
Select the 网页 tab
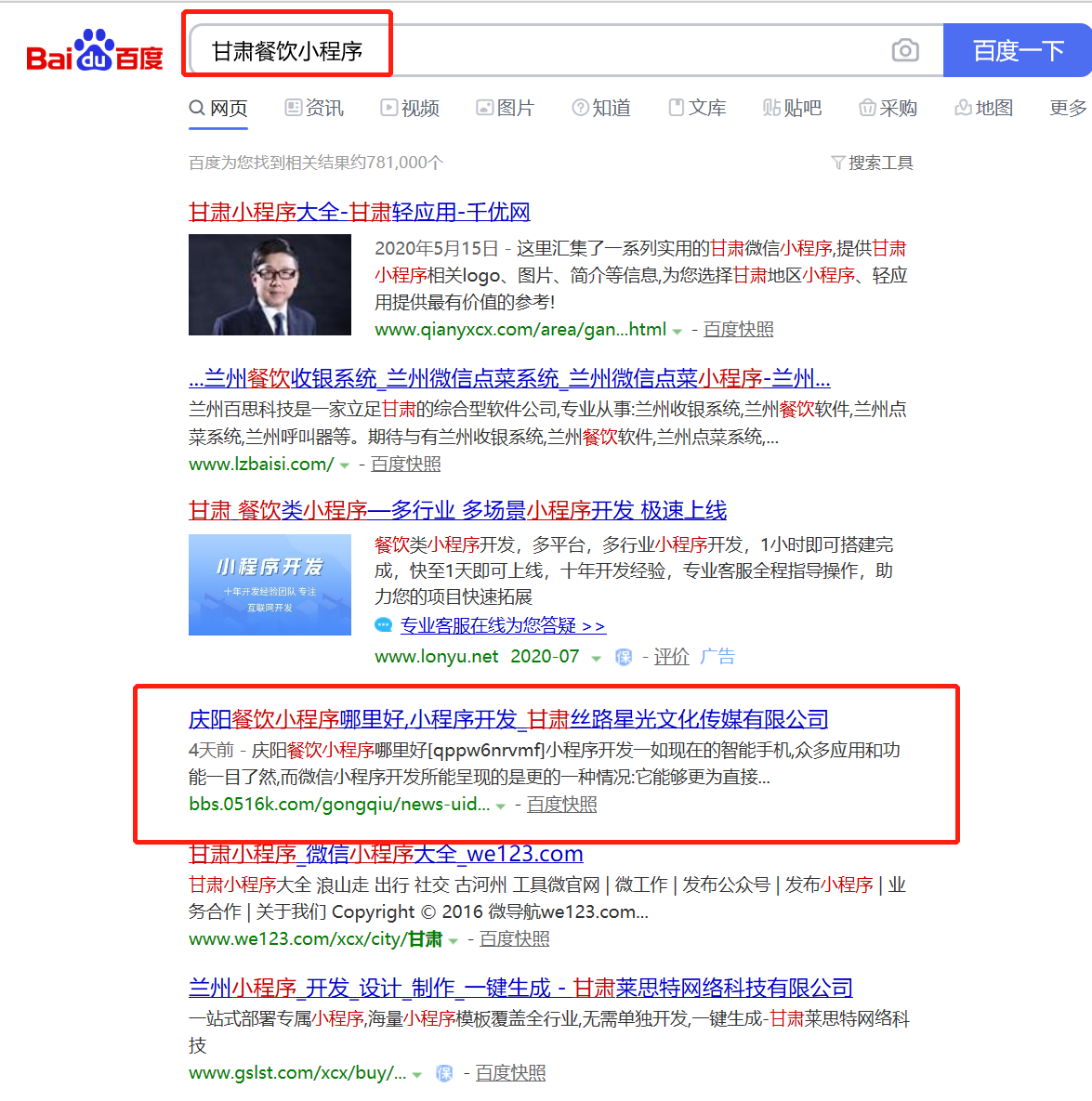(x=218, y=108)
